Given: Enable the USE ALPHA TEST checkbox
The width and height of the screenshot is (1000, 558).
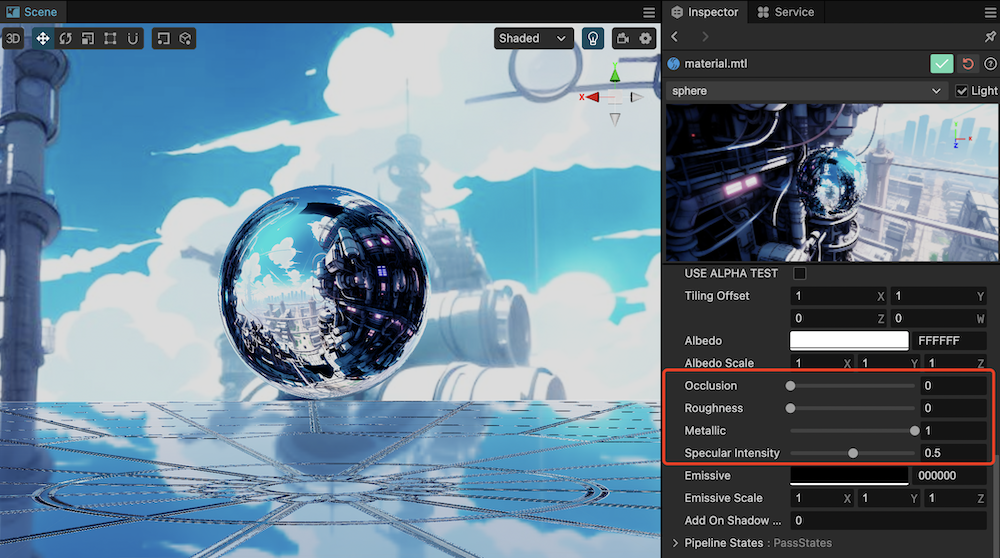Looking at the screenshot, I should pos(799,274).
